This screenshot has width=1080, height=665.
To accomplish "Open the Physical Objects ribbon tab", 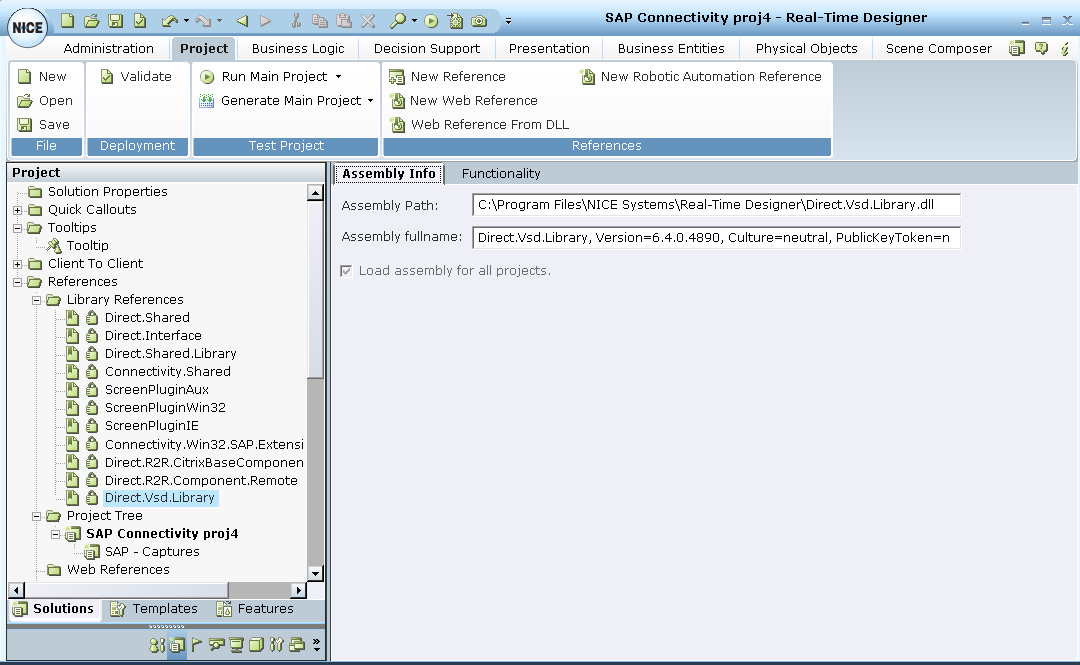I will pyautogui.click(x=806, y=48).
